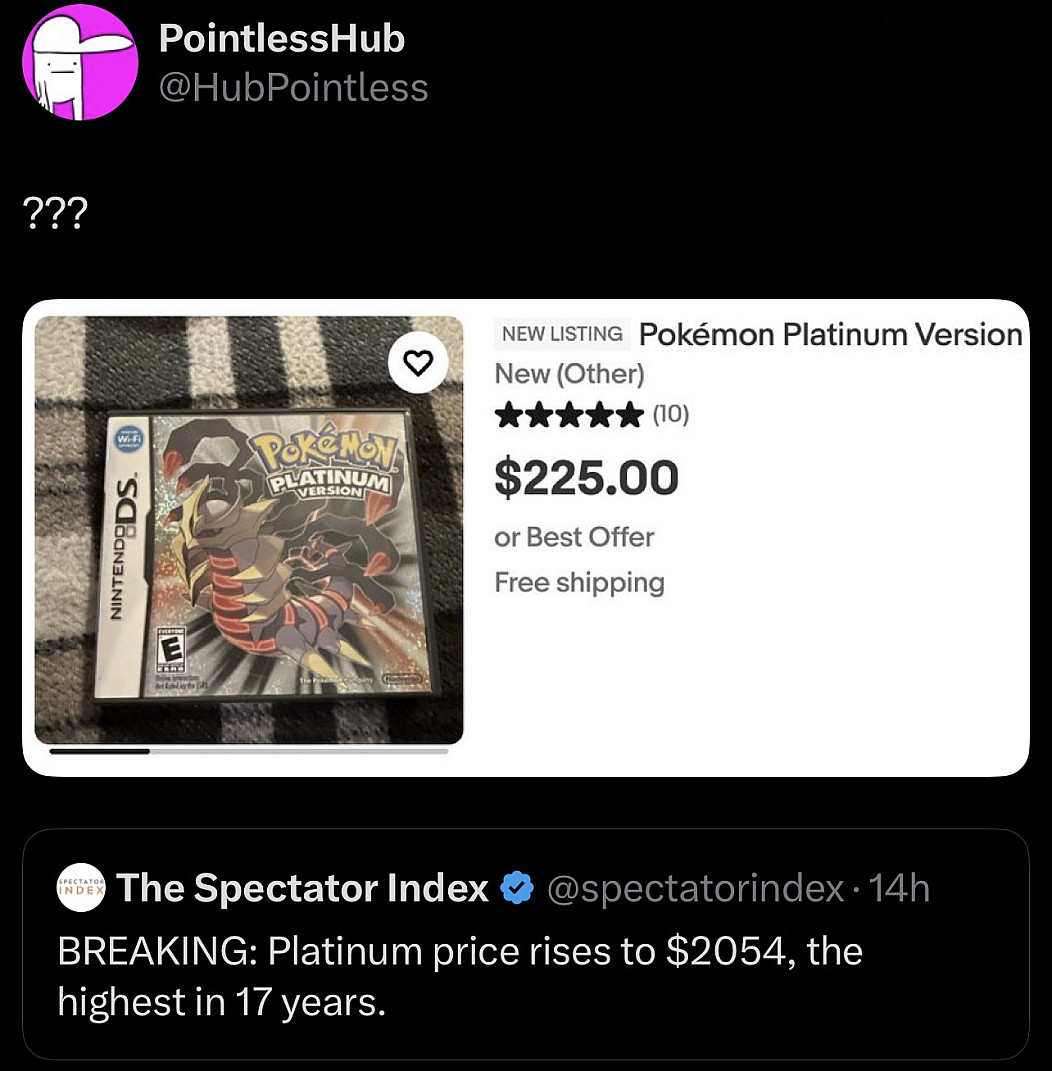Screen dimensions: 1052x1071
Task: Open the Pokémon Platinum Version title
Action: (831, 335)
